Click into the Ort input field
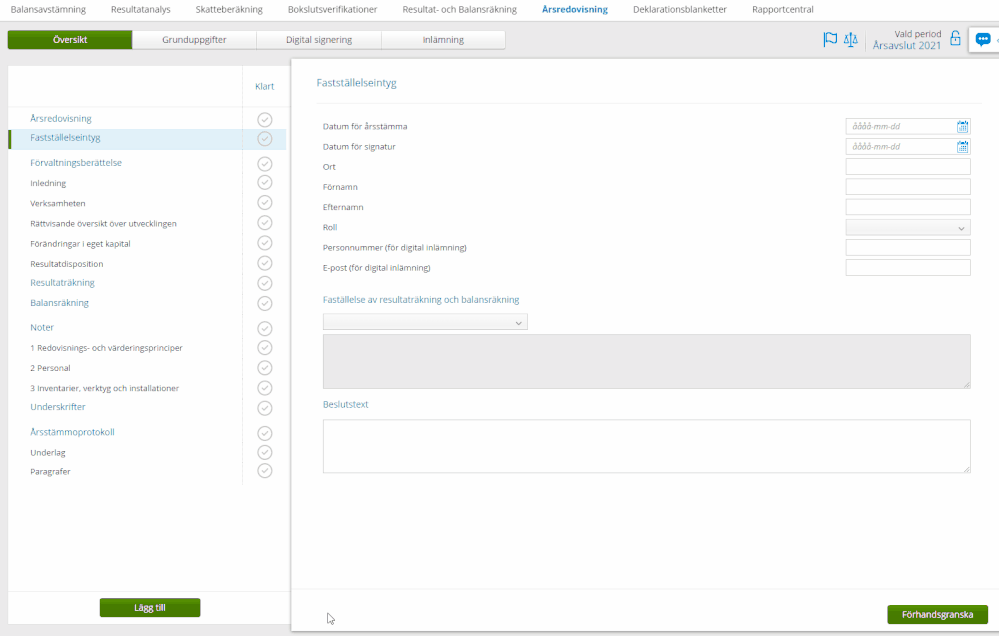This screenshot has width=999, height=636. 908,167
